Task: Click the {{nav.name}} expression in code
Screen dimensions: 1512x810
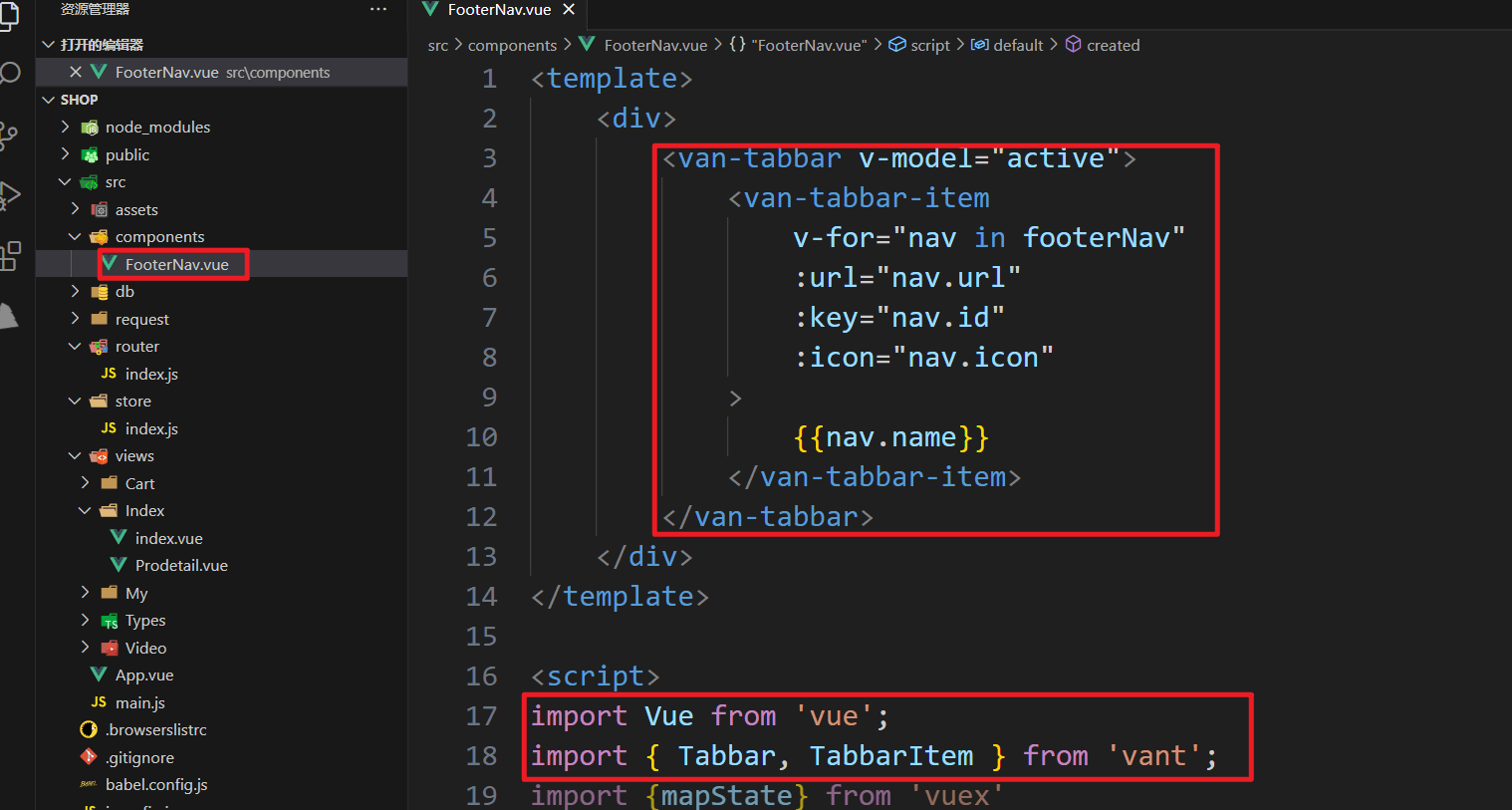Action: (891, 437)
